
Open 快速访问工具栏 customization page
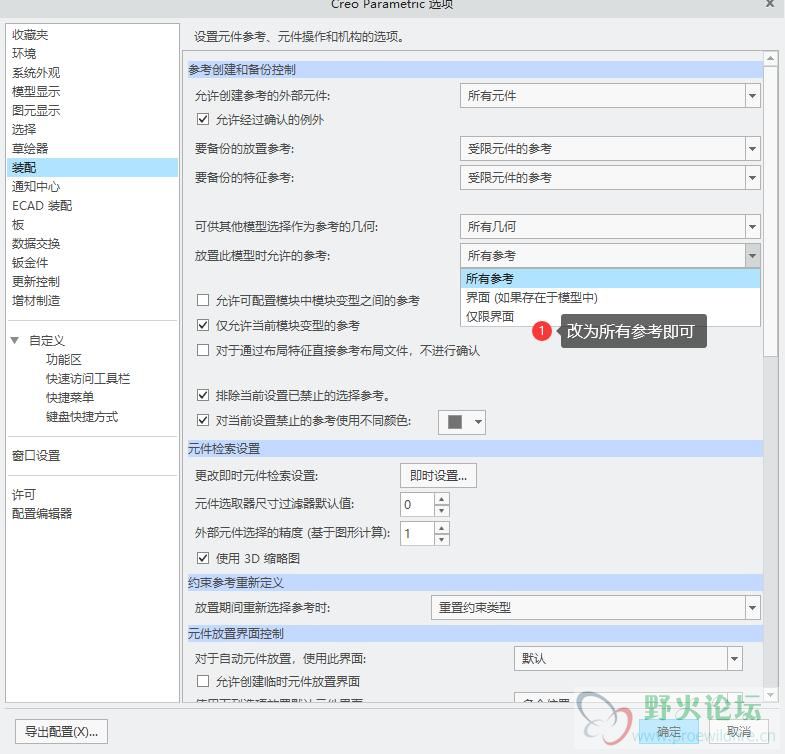[x=88, y=379]
